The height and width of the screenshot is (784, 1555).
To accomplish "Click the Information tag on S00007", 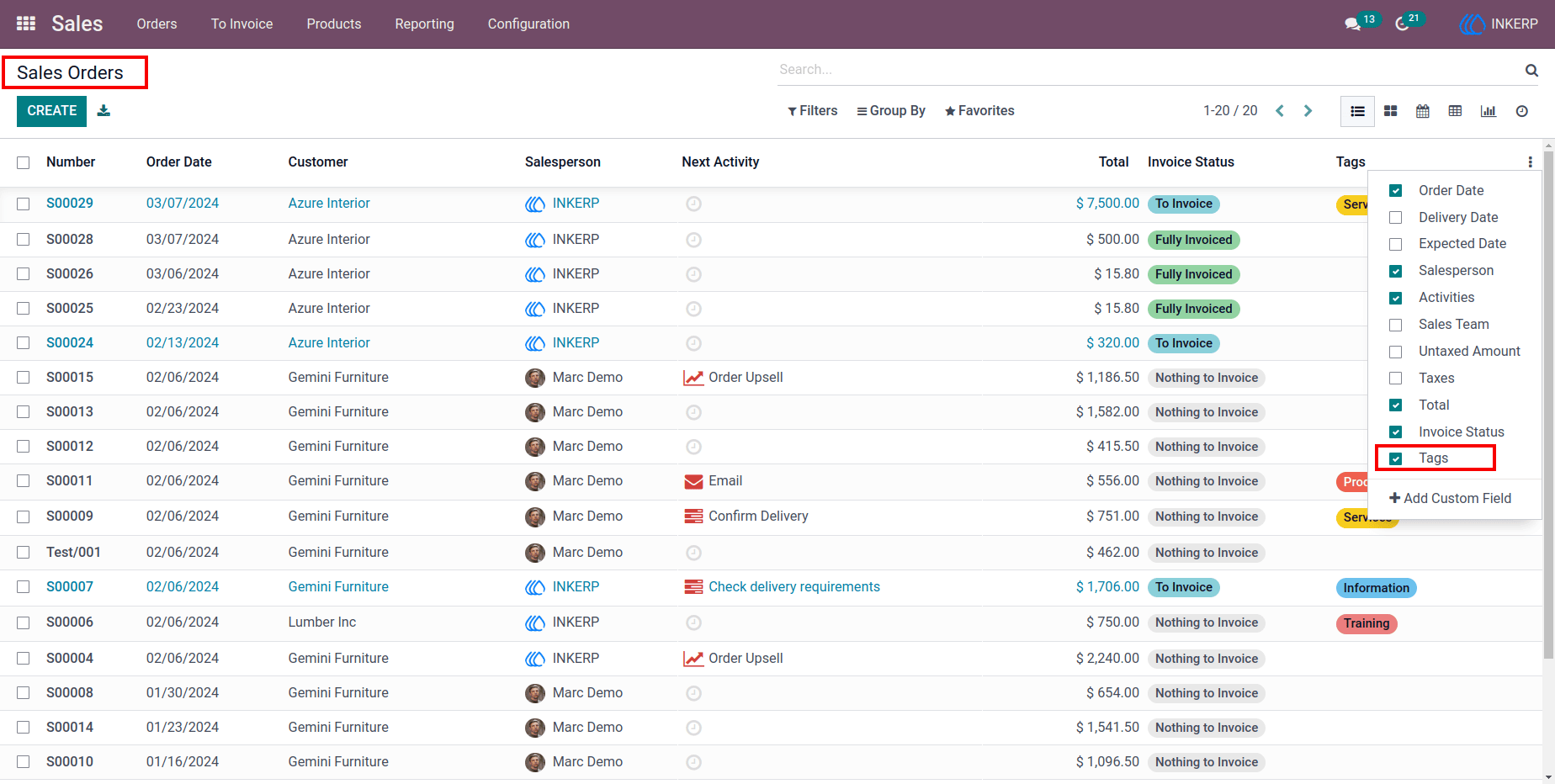I will pyautogui.click(x=1376, y=588).
